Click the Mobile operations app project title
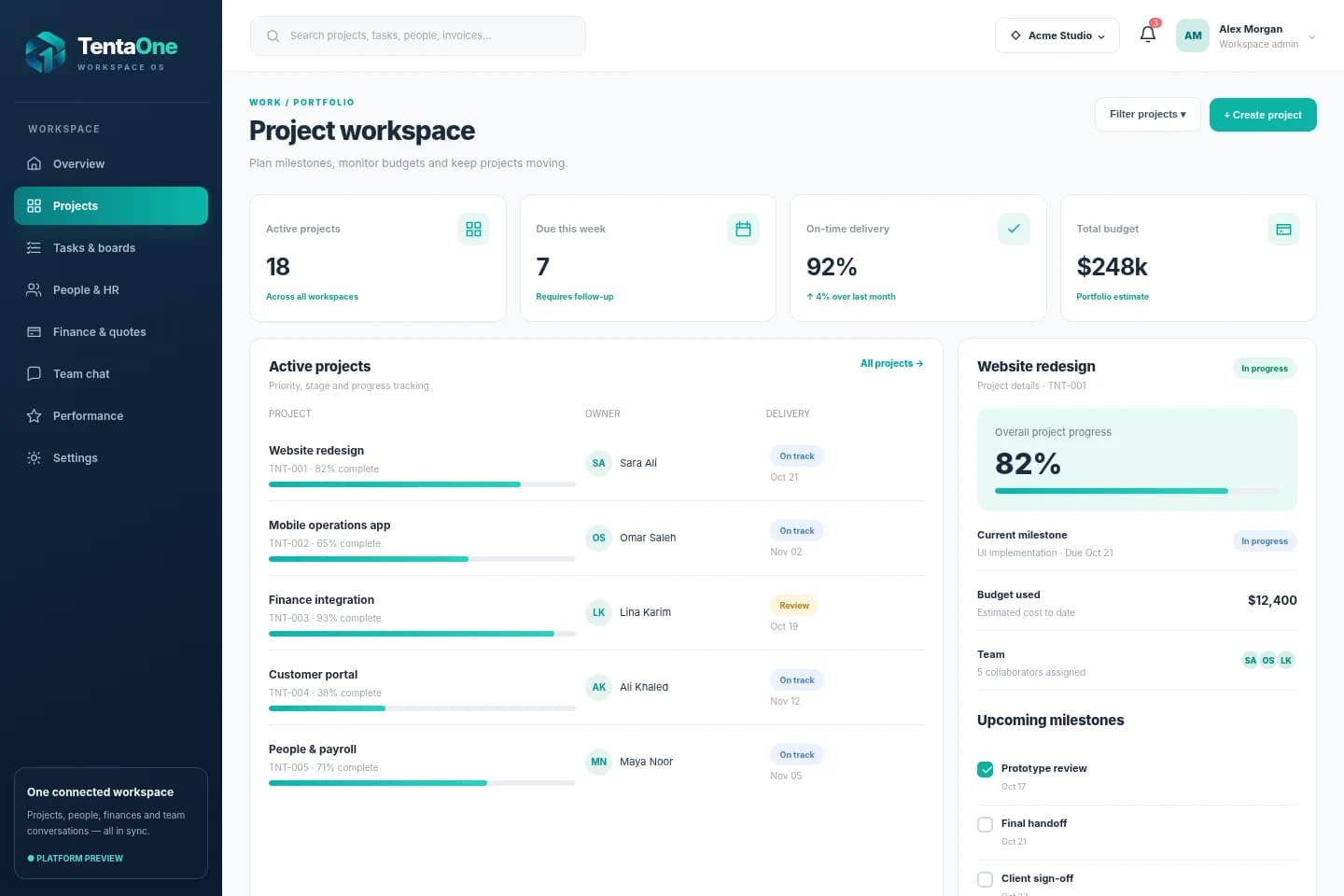The image size is (1344, 896). tap(329, 525)
